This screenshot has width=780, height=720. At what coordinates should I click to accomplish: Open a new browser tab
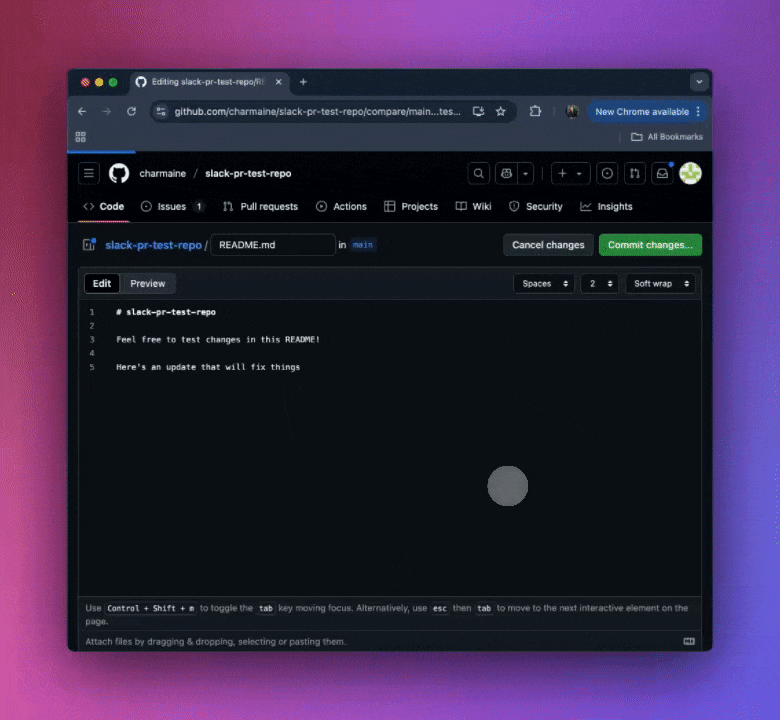click(x=303, y=82)
